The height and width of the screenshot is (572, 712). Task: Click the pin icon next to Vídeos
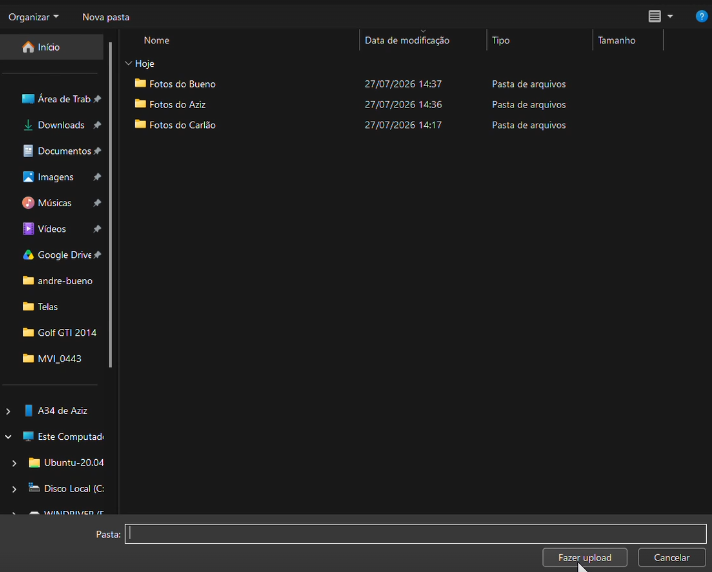tap(97, 229)
